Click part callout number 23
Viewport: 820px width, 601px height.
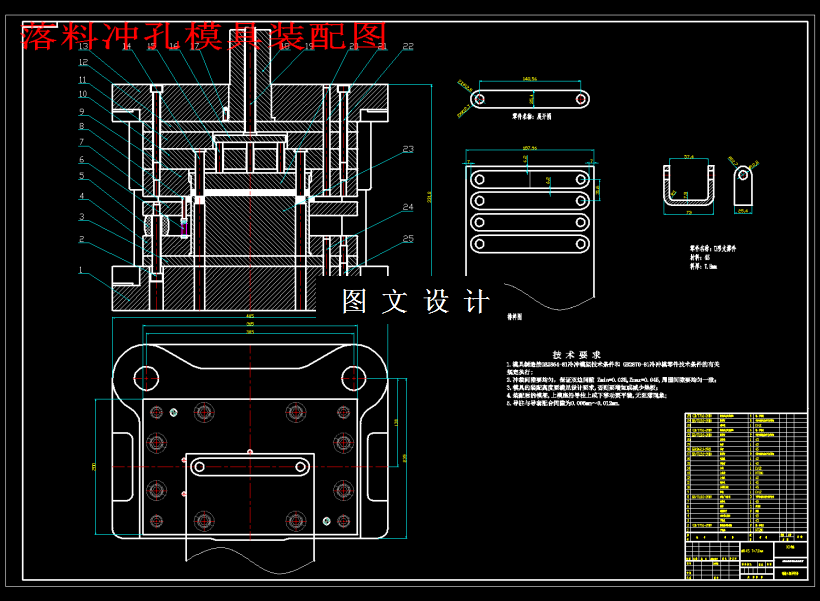click(x=408, y=149)
